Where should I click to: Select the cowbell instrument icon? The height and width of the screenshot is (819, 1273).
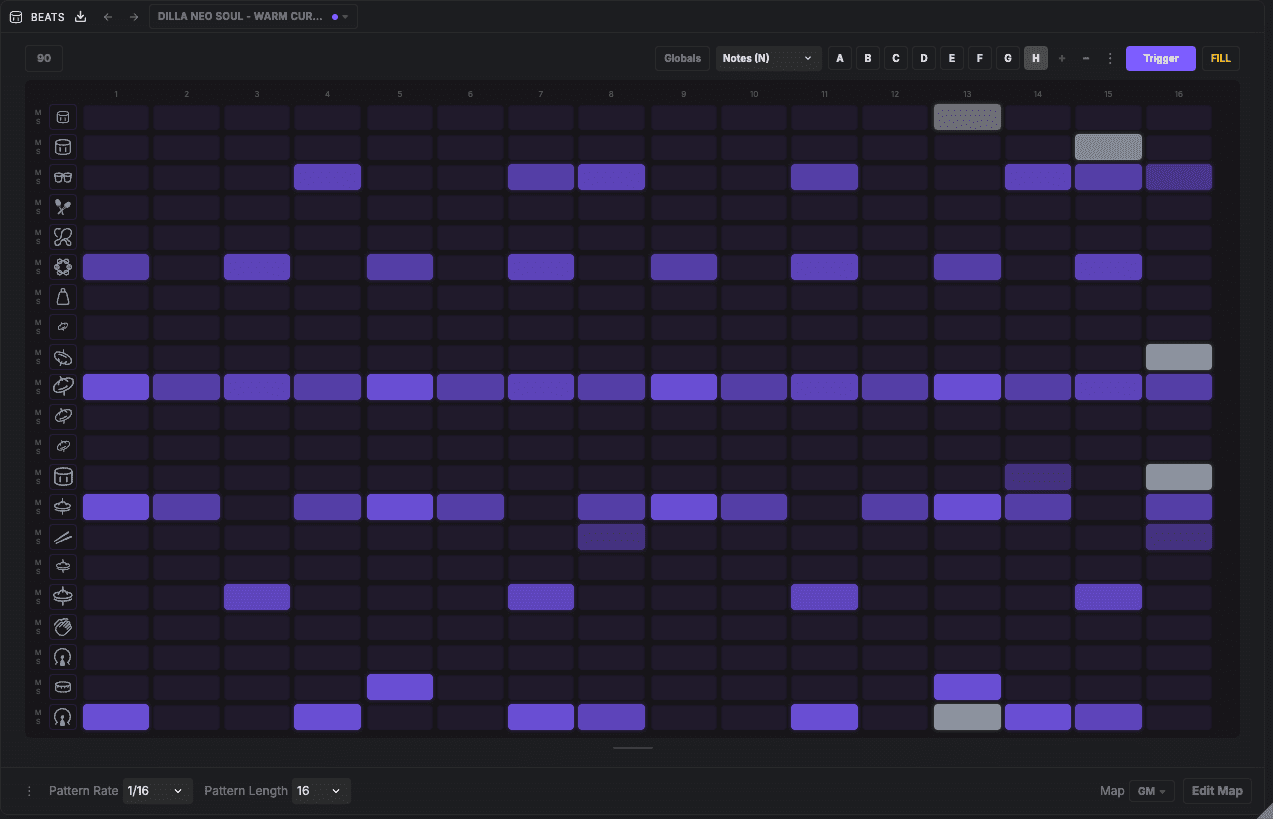63,297
